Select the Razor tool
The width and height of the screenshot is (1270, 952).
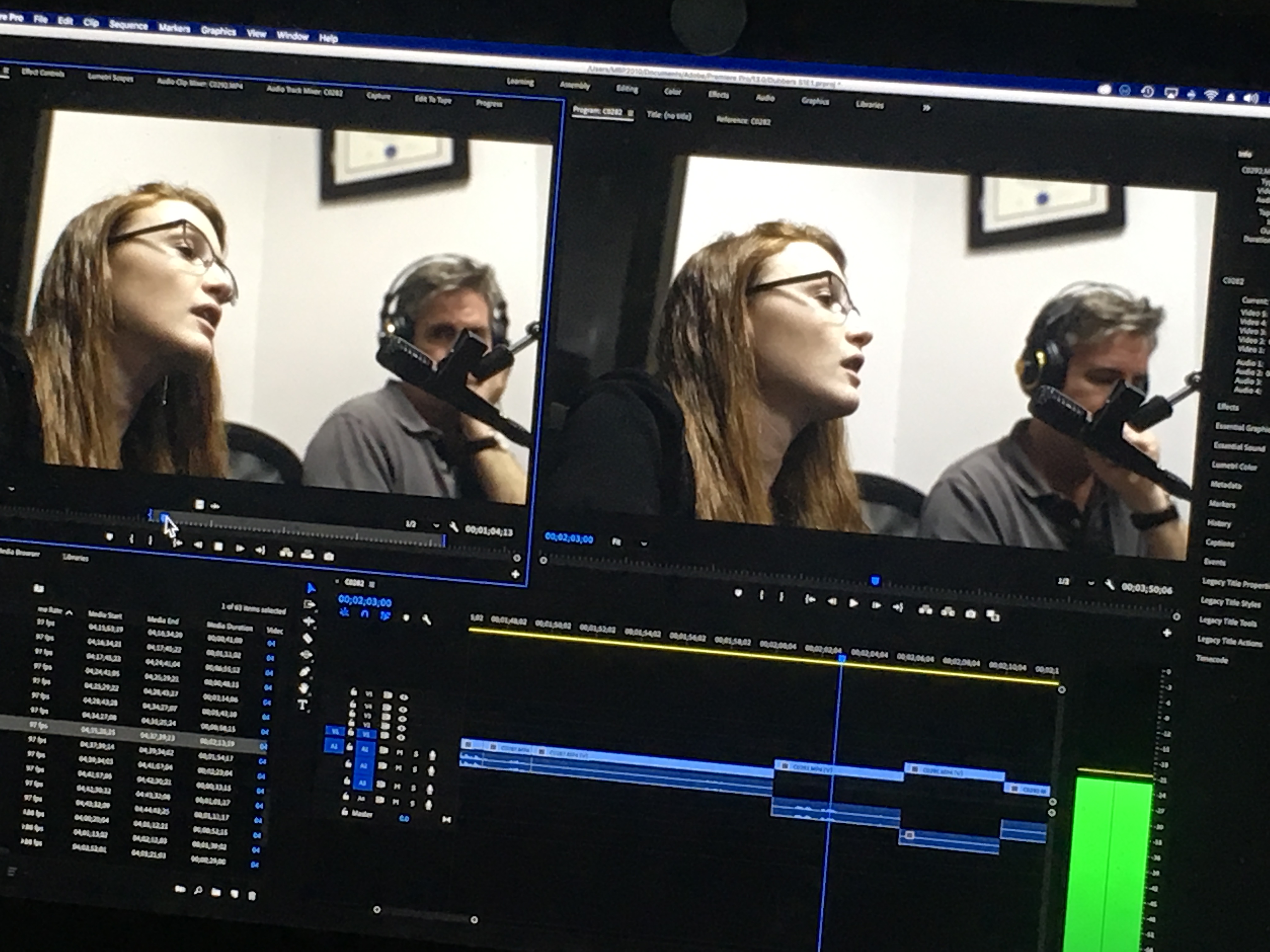pyautogui.click(x=307, y=639)
